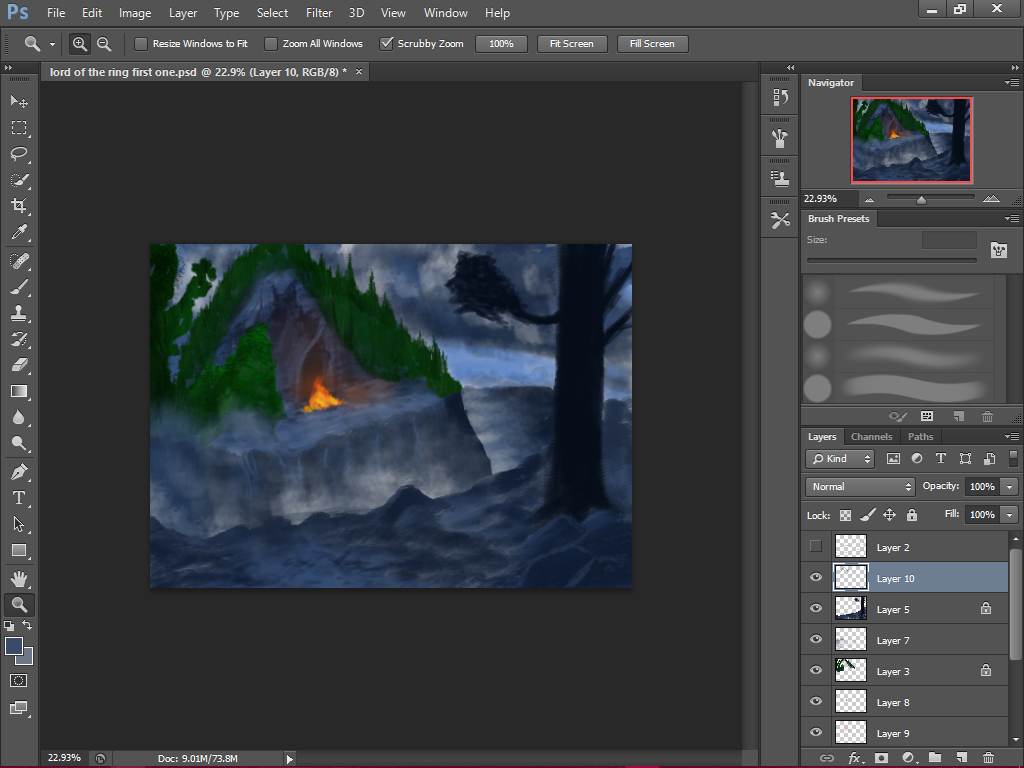Click the Navigator zoom slider handle
The height and width of the screenshot is (768, 1024).
[921, 199]
